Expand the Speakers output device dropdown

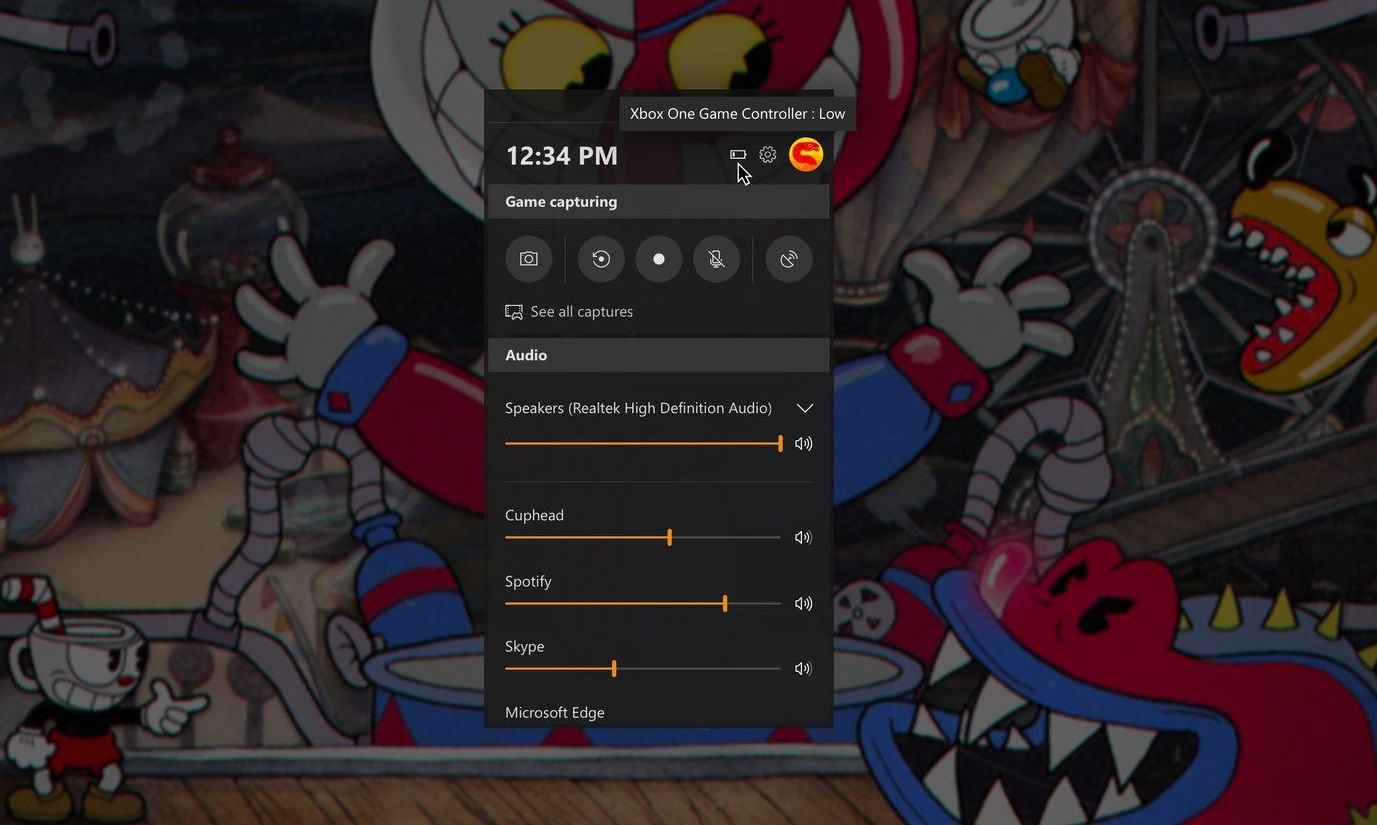[805, 408]
